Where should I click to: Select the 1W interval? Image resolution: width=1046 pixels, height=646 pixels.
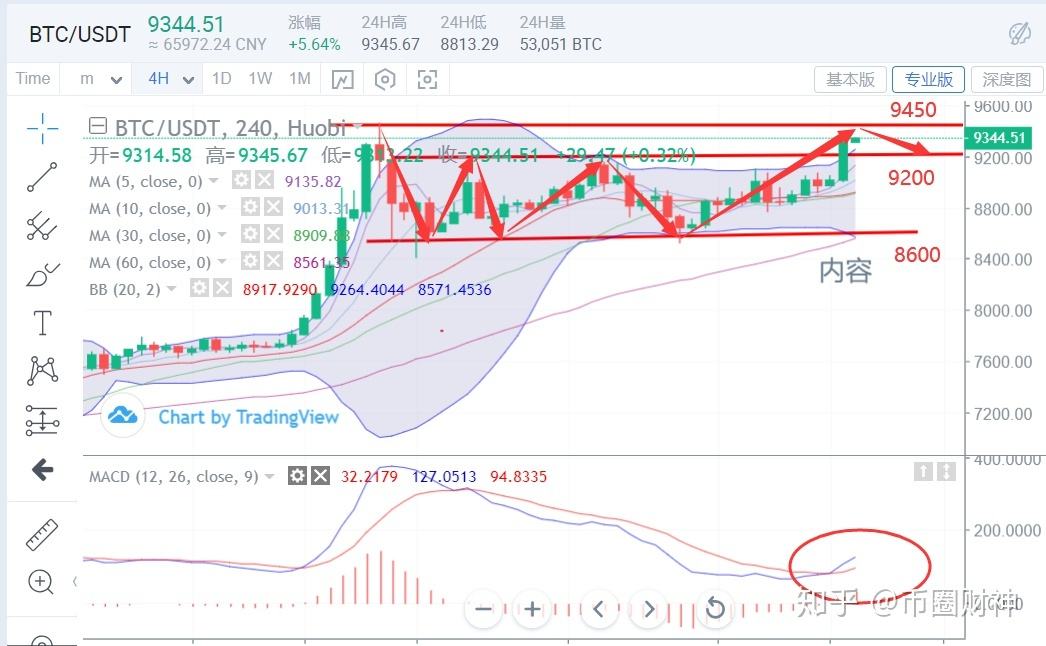260,79
